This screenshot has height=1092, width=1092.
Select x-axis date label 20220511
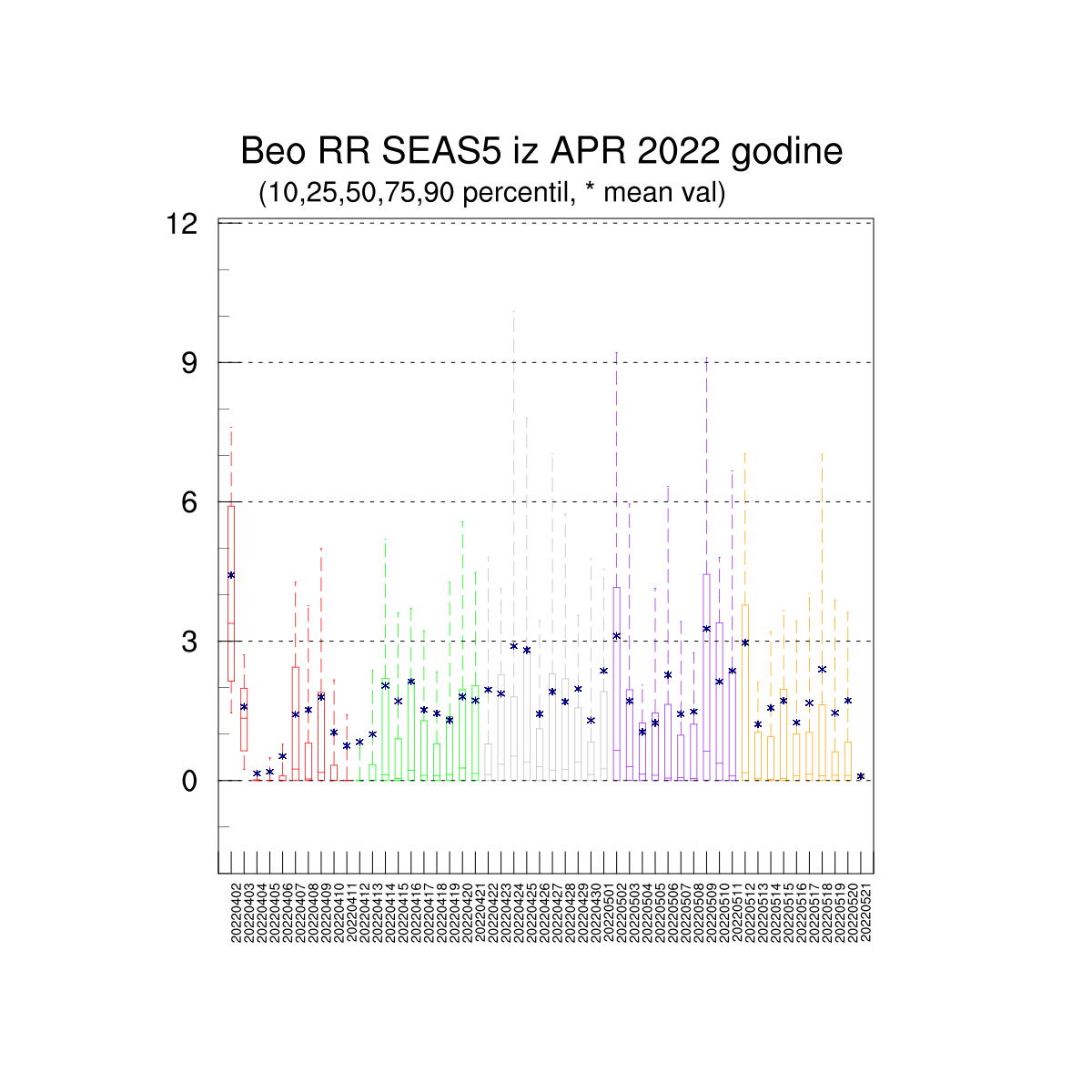(737, 912)
